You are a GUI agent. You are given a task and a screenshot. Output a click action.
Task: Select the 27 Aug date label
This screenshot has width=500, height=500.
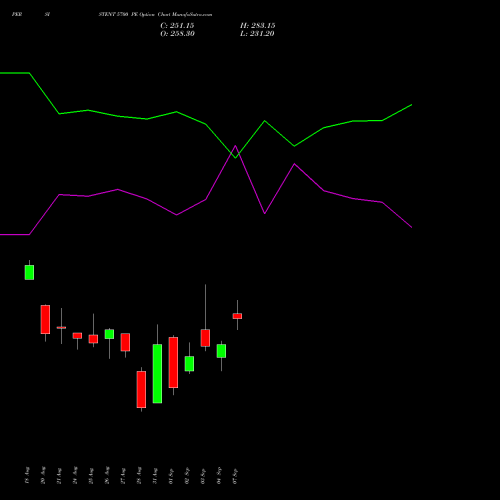(x=123, y=475)
